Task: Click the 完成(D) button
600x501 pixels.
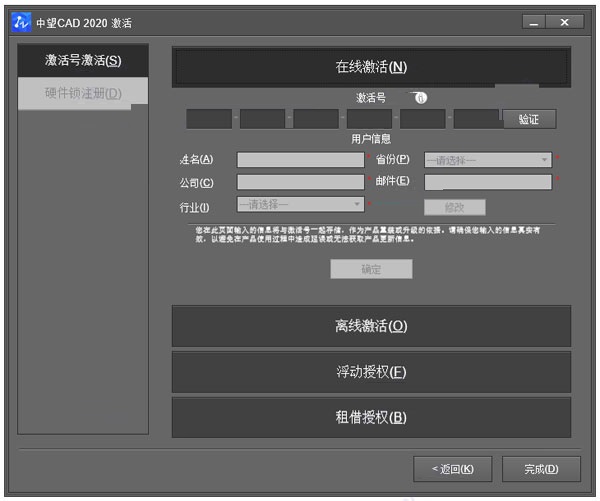Action: coord(541,469)
